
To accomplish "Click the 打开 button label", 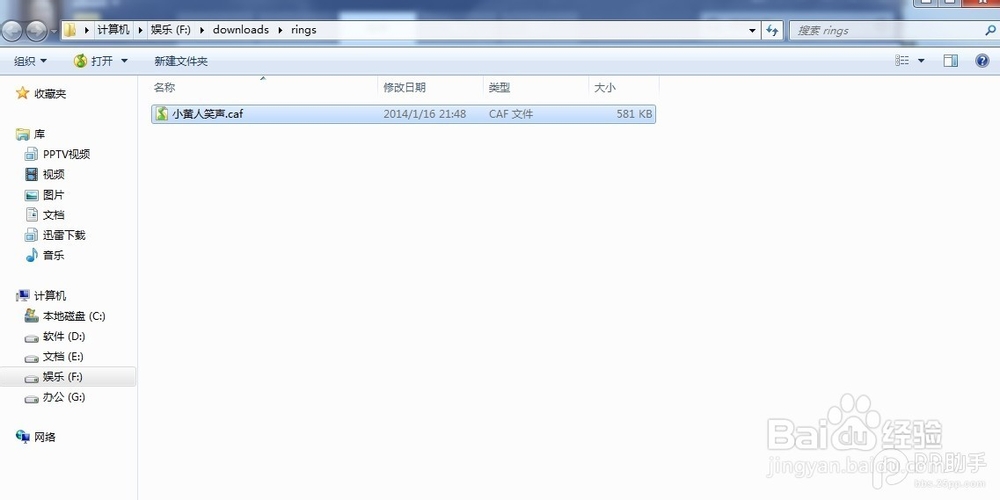I will [x=102, y=61].
